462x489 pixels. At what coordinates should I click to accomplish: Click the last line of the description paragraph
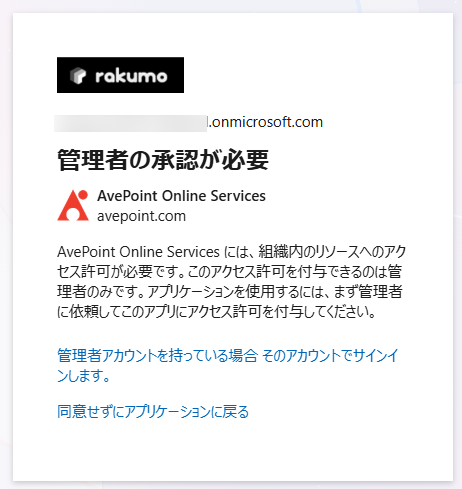pos(217,312)
